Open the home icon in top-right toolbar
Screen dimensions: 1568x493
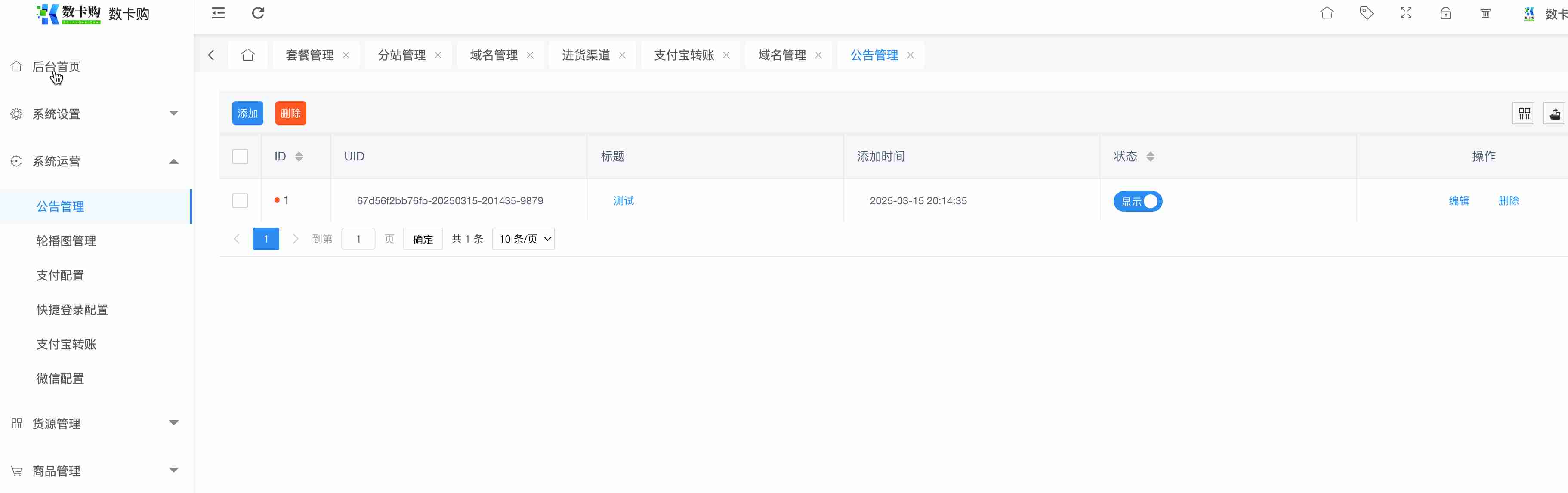pyautogui.click(x=1327, y=13)
